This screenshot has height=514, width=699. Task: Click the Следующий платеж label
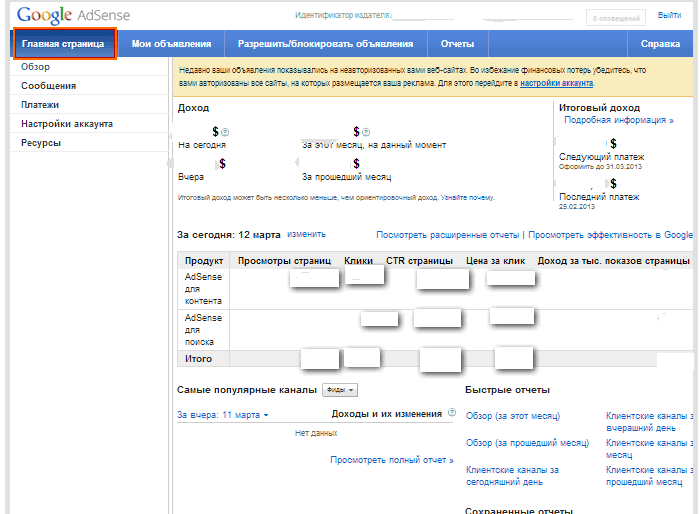click(601, 157)
